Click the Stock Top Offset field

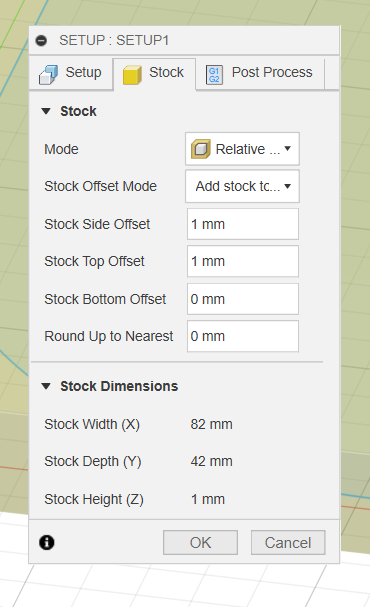tap(243, 261)
